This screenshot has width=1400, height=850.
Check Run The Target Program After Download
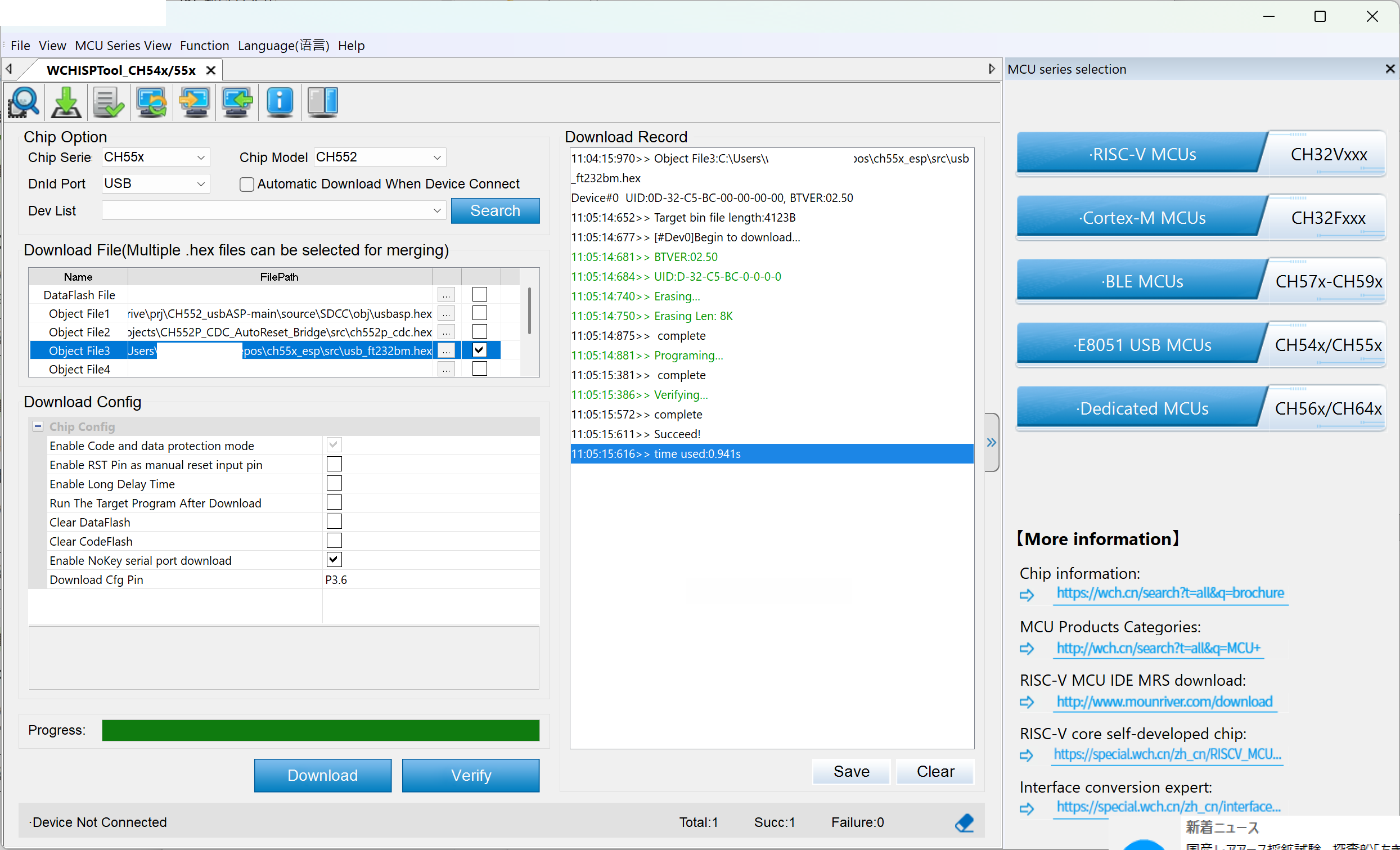[334, 503]
